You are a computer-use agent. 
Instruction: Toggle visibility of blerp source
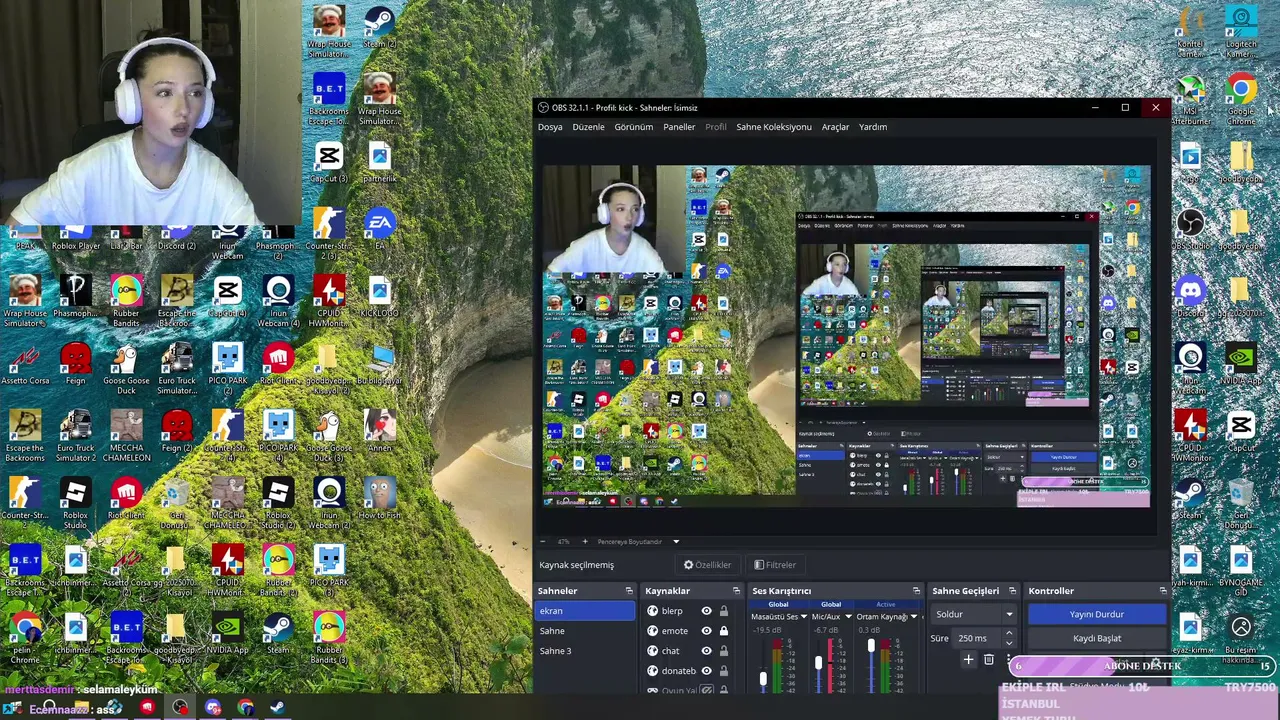(x=706, y=611)
